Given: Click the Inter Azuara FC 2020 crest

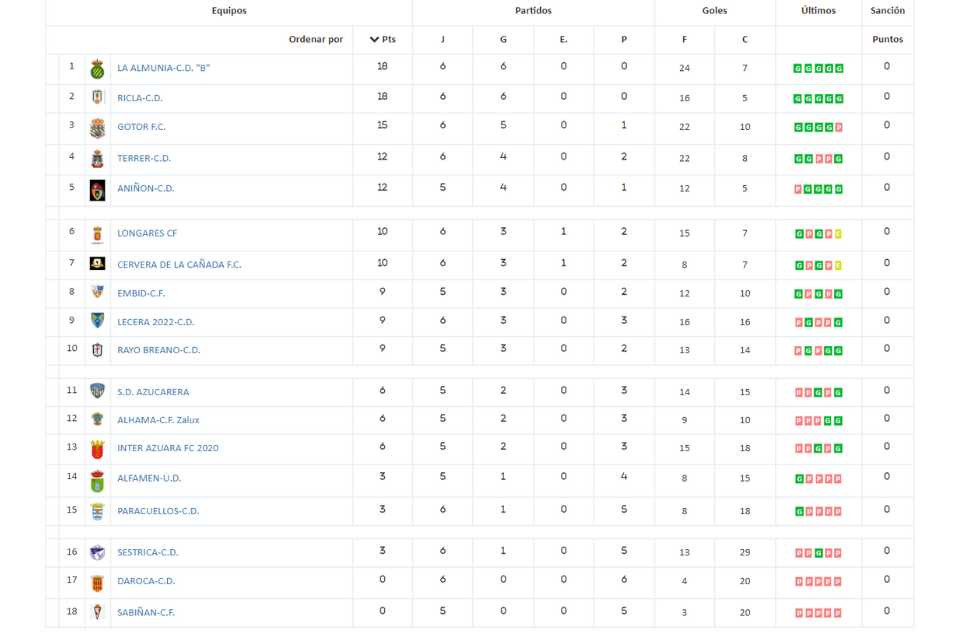Looking at the screenshot, I should 97,450.
